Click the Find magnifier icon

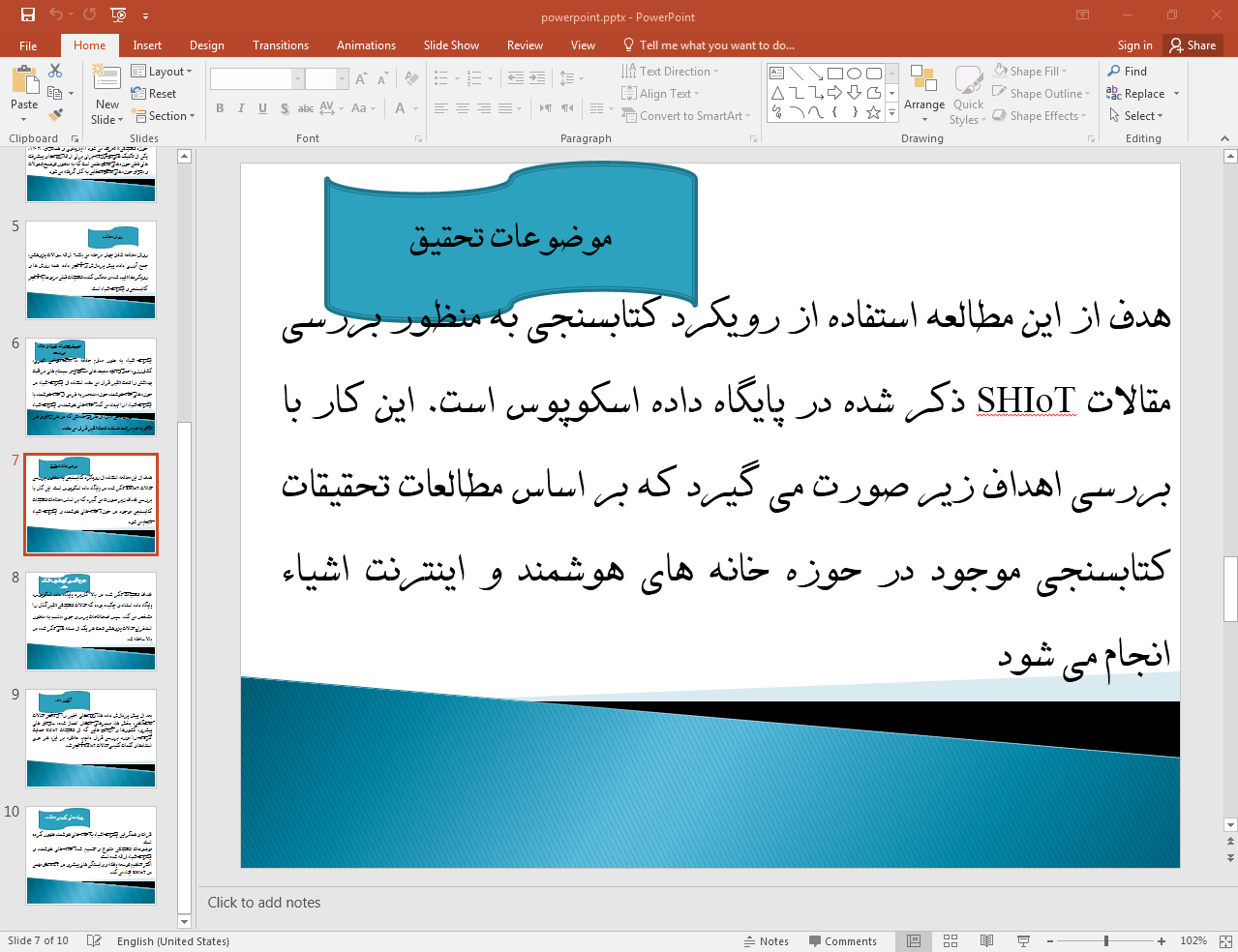point(1115,71)
